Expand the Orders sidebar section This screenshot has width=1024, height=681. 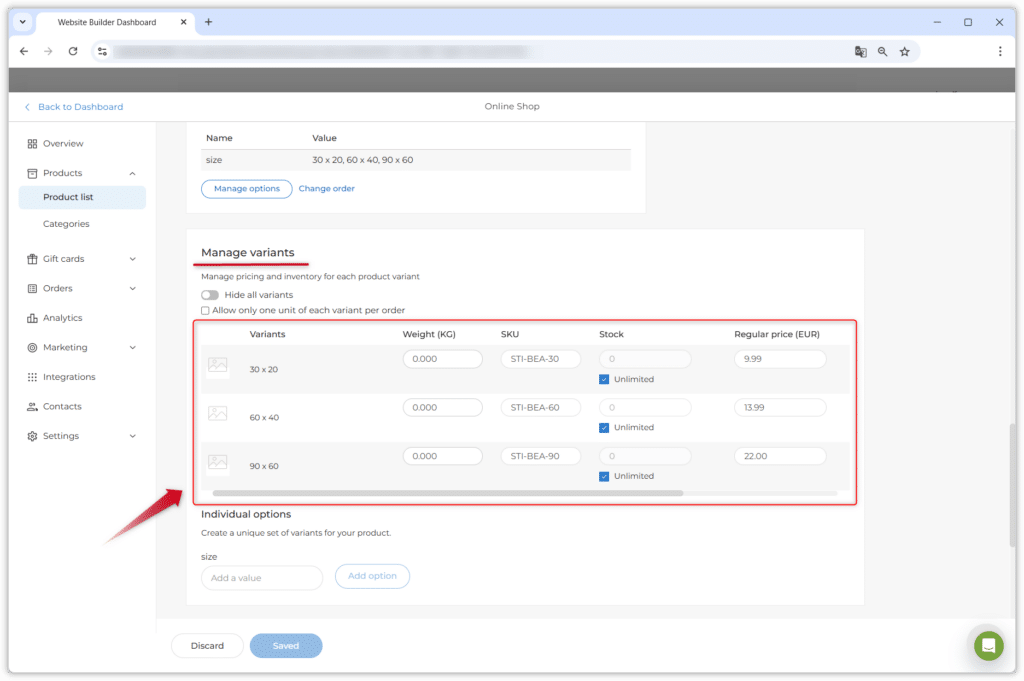click(x=132, y=289)
